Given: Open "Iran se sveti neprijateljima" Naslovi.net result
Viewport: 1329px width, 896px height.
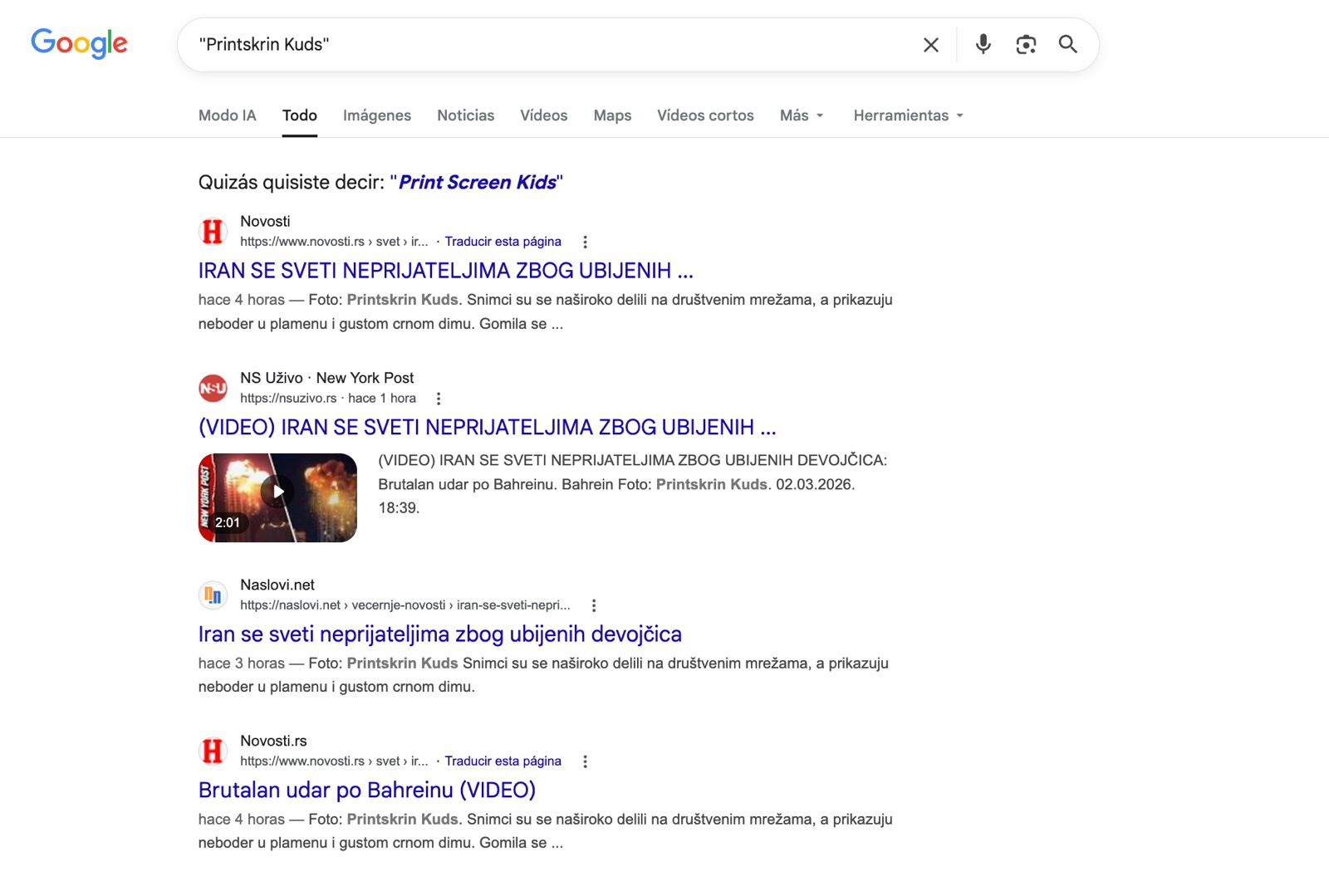Looking at the screenshot, I should tap(439, 634).
